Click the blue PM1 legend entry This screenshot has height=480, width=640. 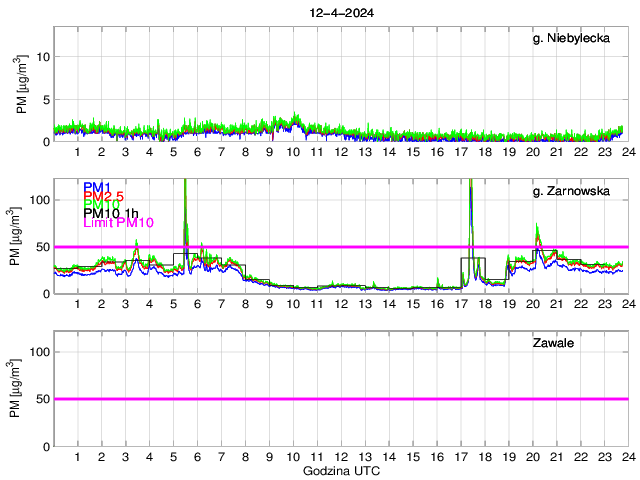click(97, 187)
